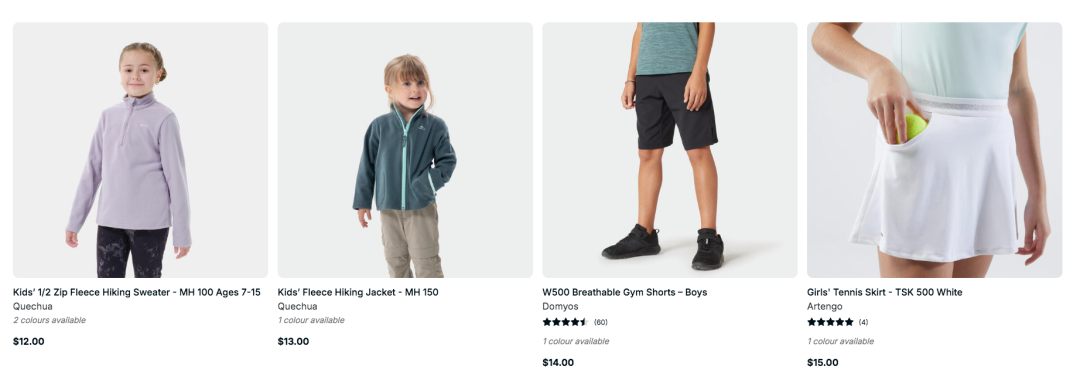The image size is (1080, 380).
Task: Click the five-star rating under Tennis Skirt
Action: click(830, 322)
